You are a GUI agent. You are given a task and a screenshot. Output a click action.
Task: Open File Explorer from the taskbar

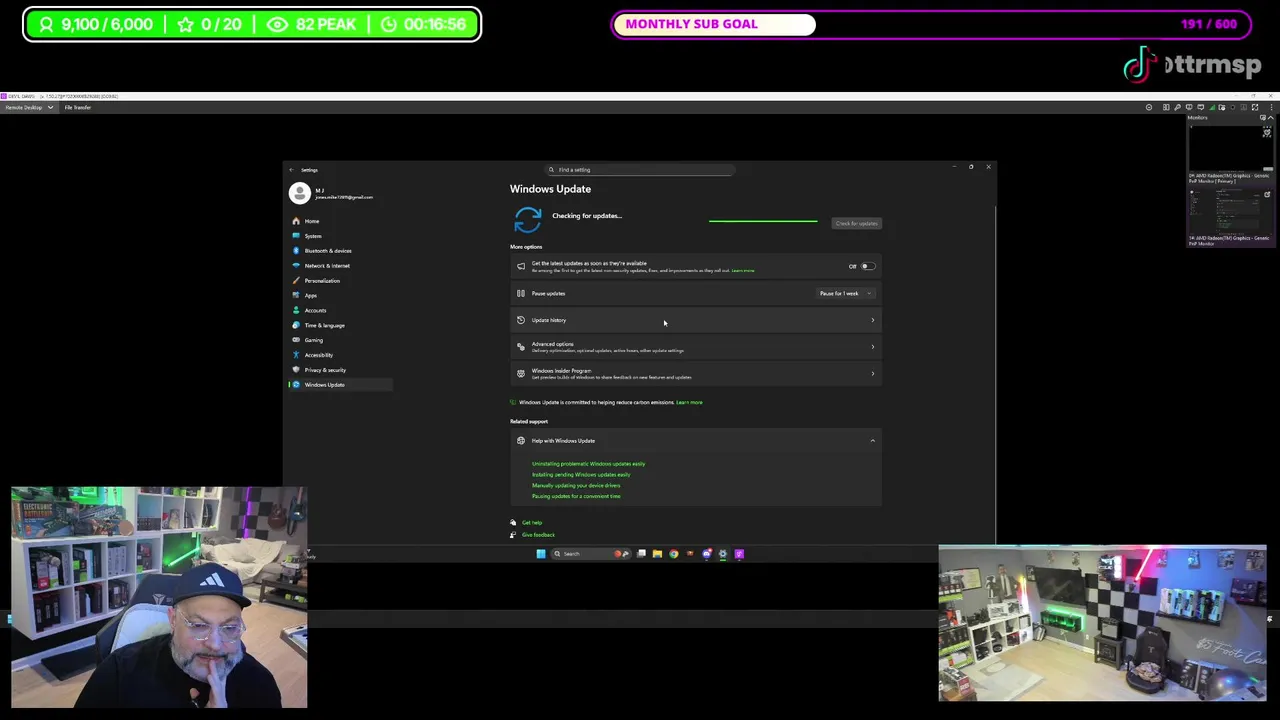(x=657, y=554)
